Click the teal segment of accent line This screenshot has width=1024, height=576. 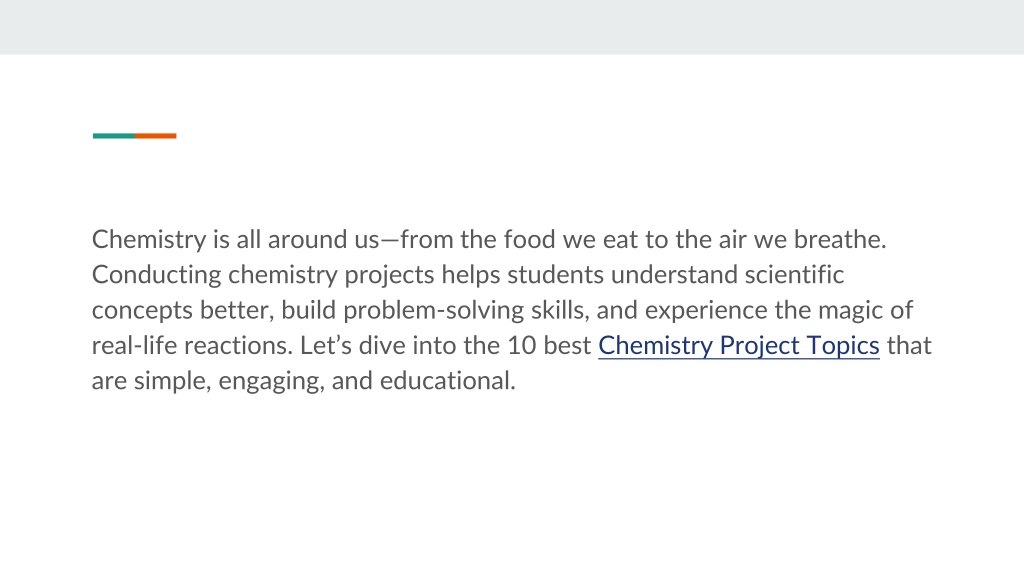[x=114, y=136]
